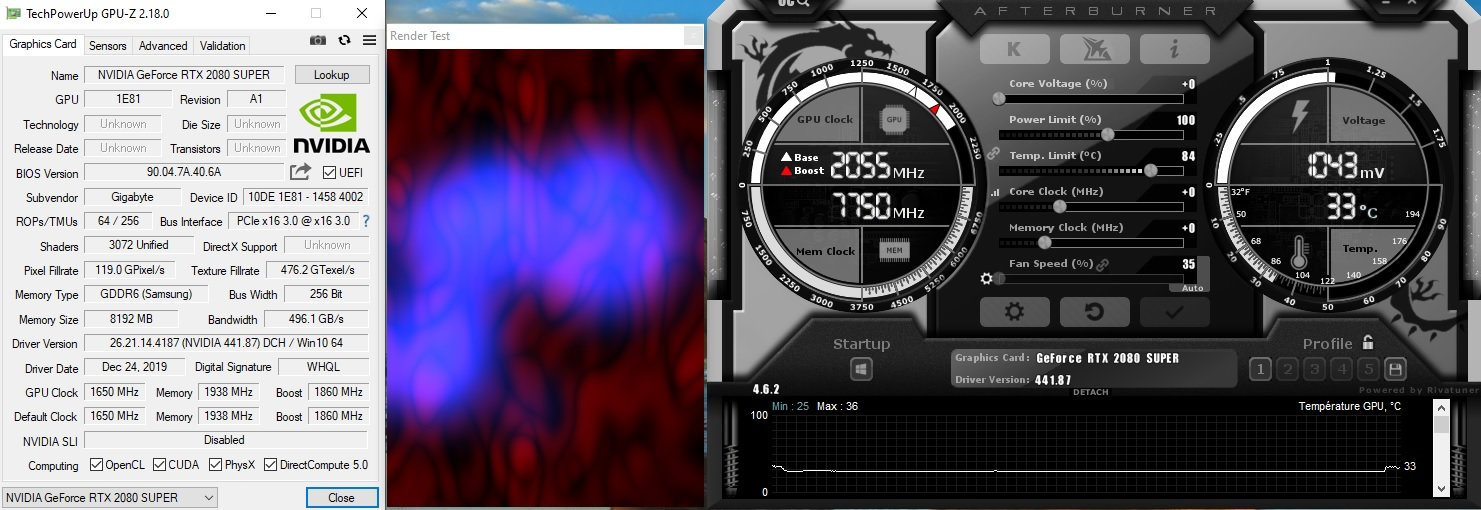Click BIOS Version field 90.04.7A.40.6A
This screenshot has height=510, width=1481.
(184, 172)
